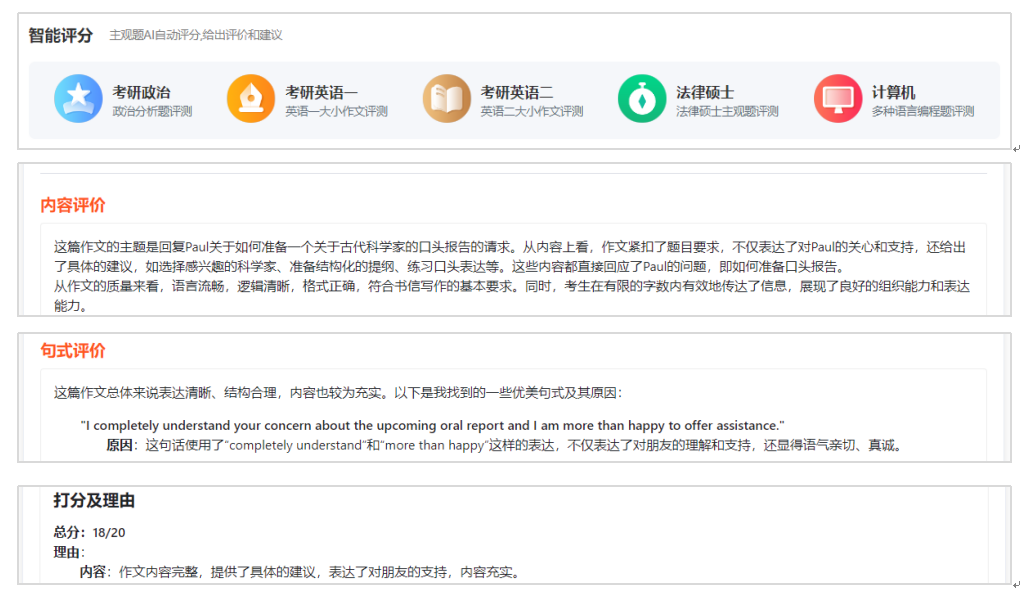Click the 句式评价 section heading

pos(72,351)
